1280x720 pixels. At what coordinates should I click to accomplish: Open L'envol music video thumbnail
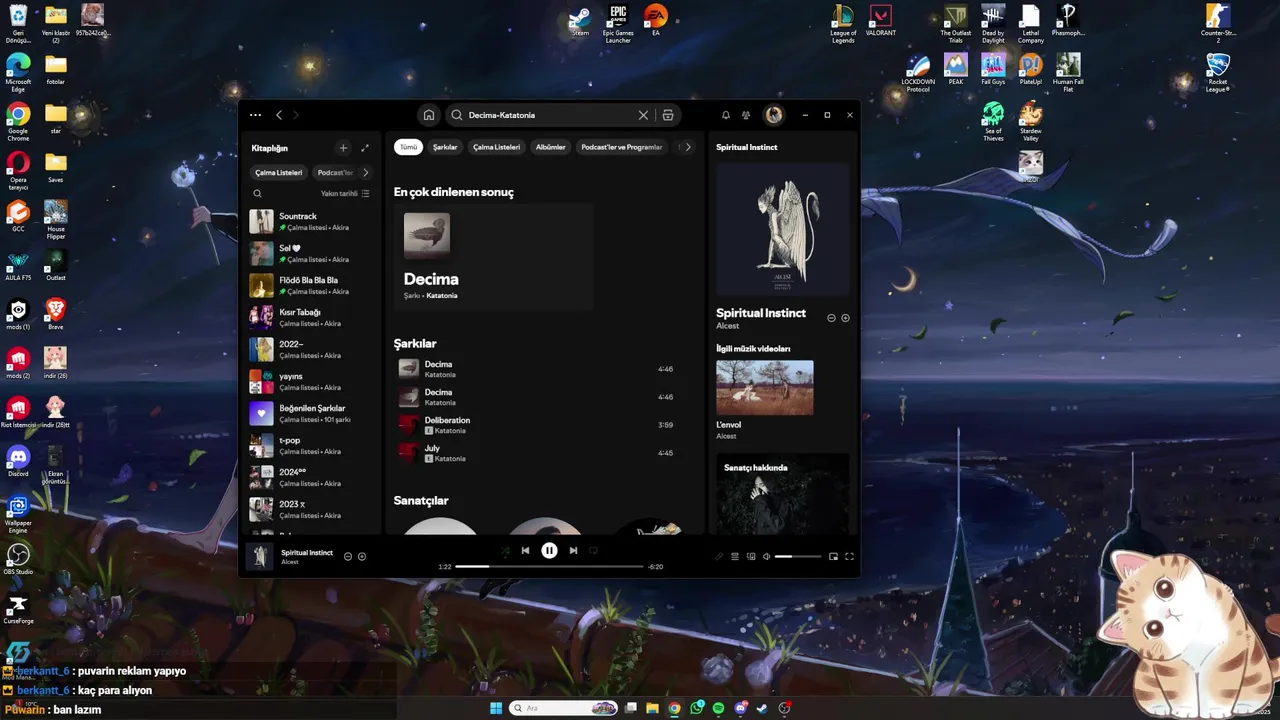point(765,388)
